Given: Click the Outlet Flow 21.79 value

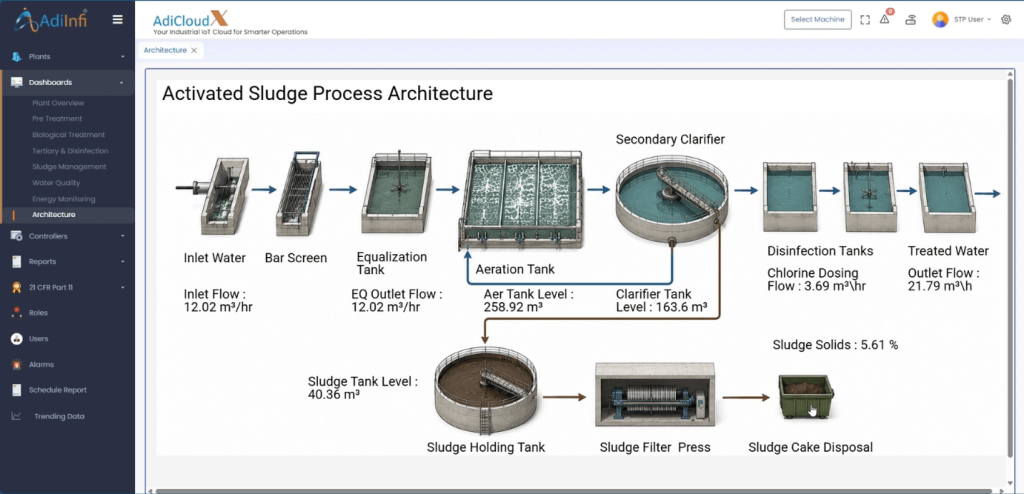Looking at the screenshot, I should click(944, 279).
